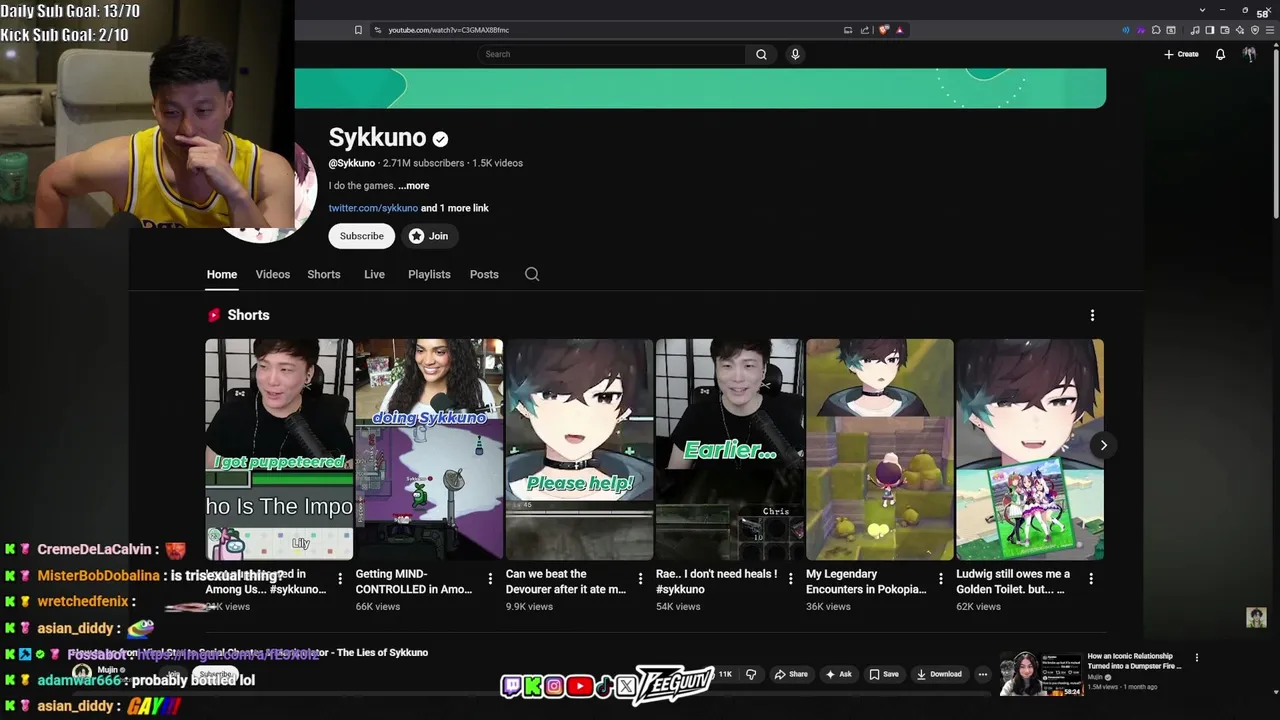Open the 'doing Sykkuno' short thumbnail
This screenshot has height=720, width=1280.
429,449
